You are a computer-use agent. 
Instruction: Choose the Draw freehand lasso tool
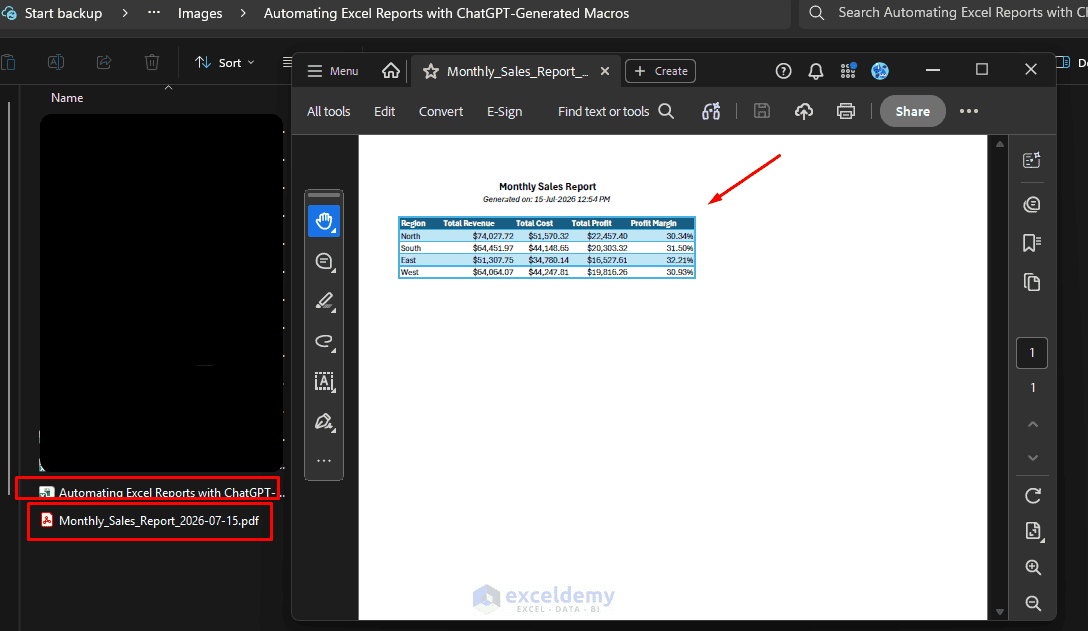click(324, 342)
